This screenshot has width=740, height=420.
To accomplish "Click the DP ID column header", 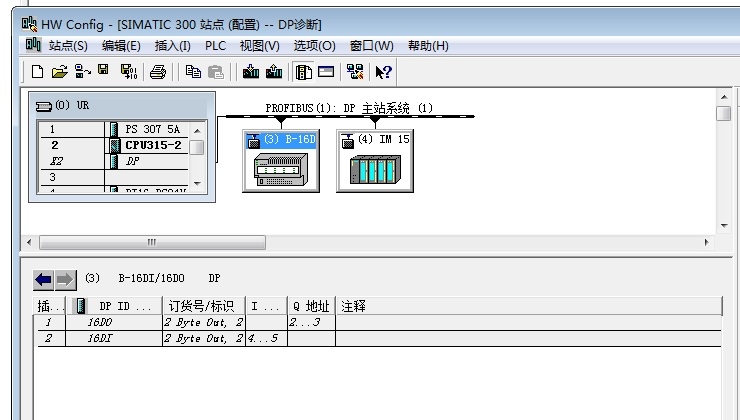I will pos(114,306).
